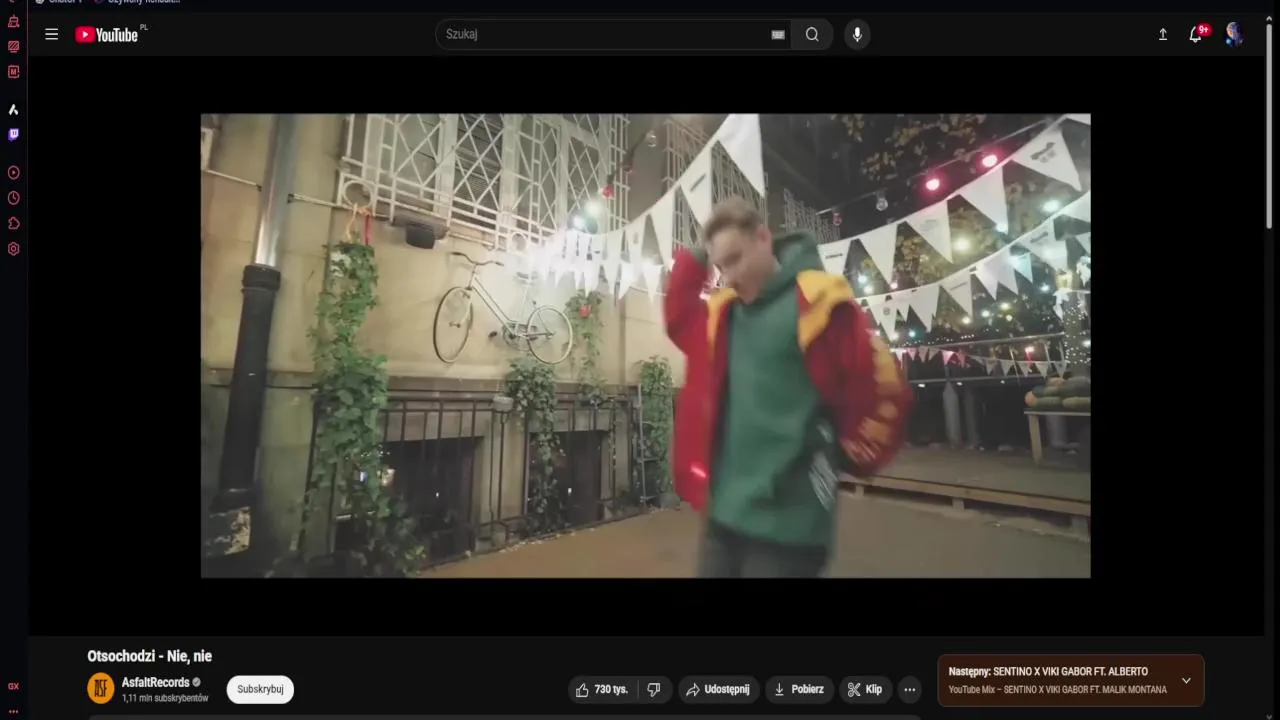Open more actions three-dot menu
1280x720 pixels.
909,689
